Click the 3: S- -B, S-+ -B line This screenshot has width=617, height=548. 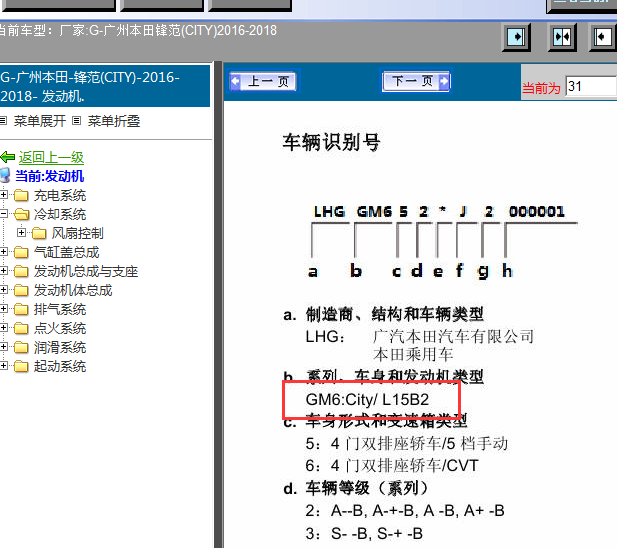364,534
